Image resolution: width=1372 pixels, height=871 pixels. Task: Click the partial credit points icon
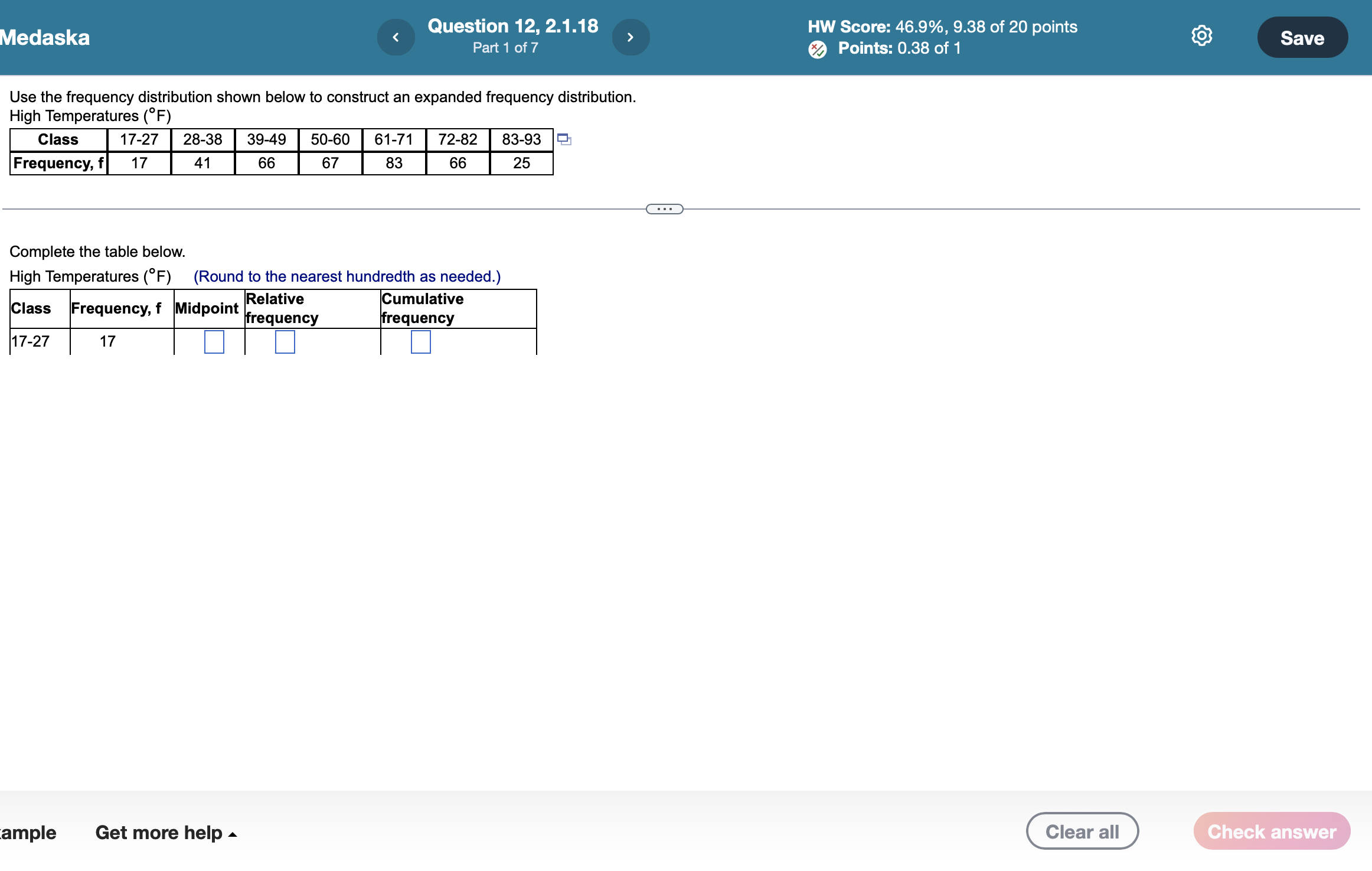point(818,50)
